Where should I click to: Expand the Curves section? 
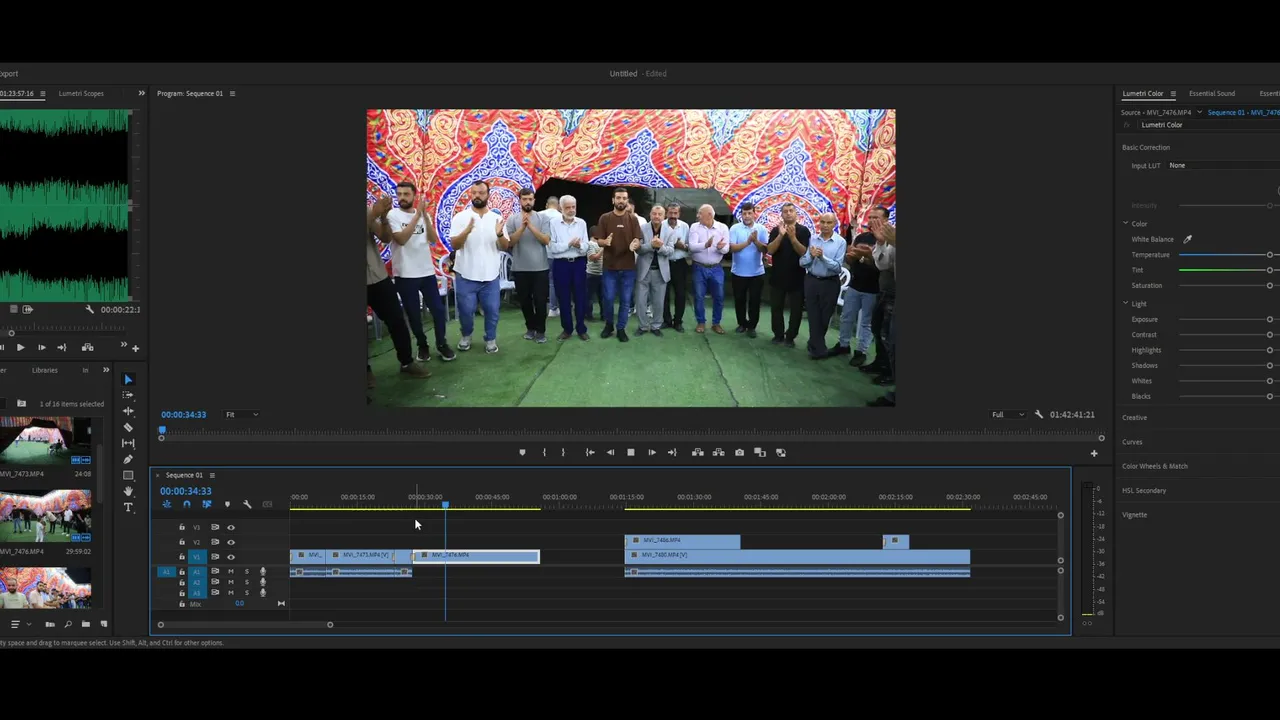pos(1132,442)
